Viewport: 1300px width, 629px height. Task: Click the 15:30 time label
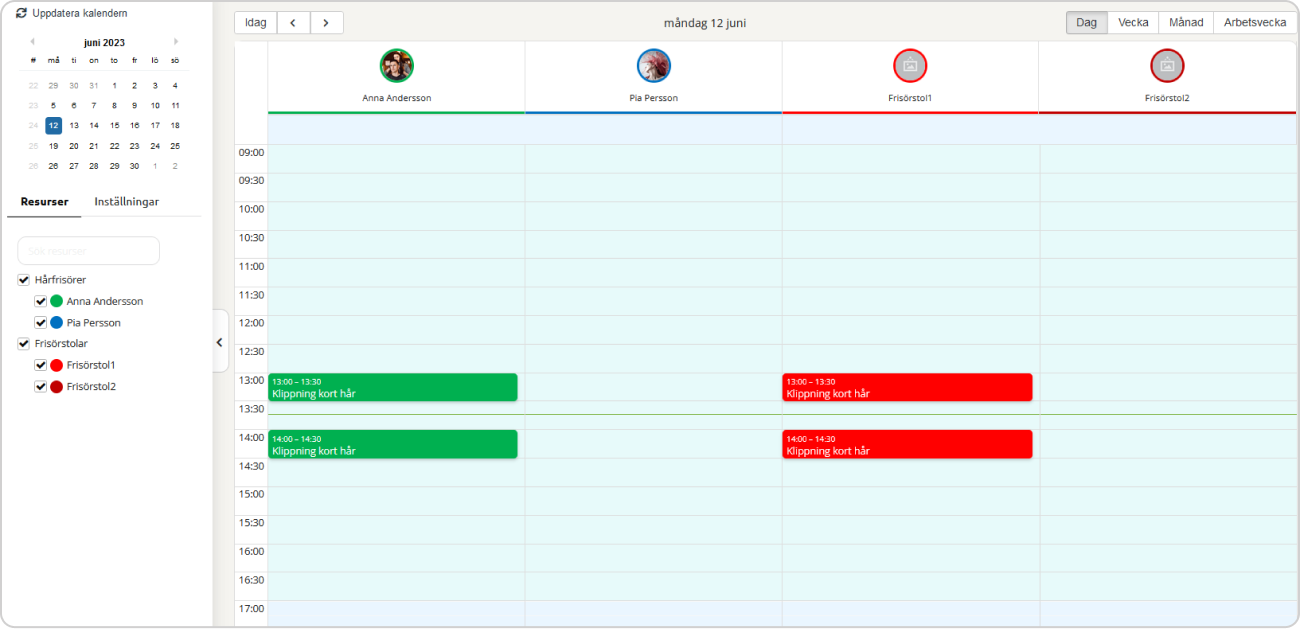point(251,522)
